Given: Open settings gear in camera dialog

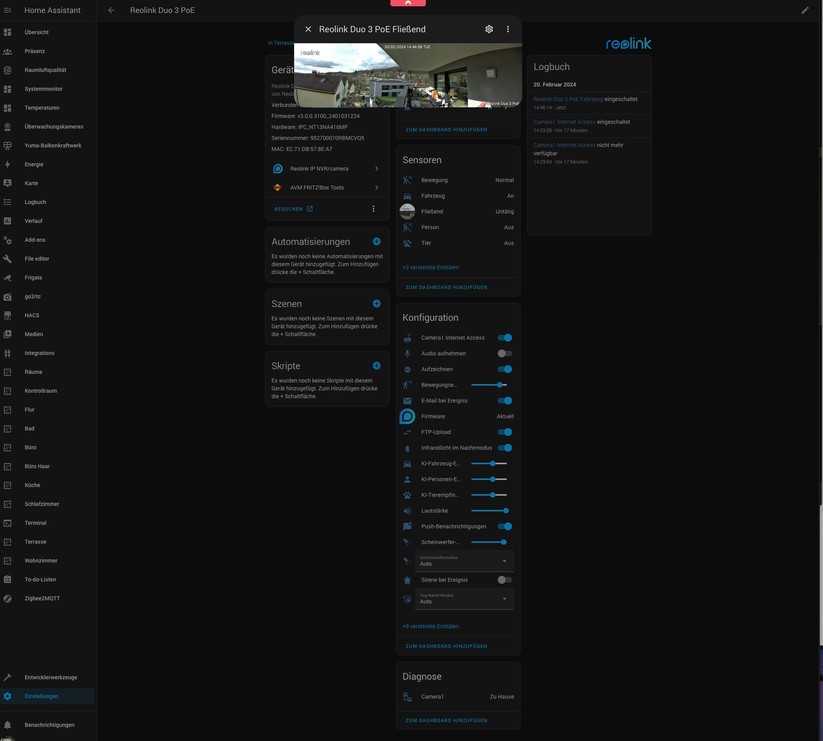Looking at the screenshot, I should tap(489, 29).
